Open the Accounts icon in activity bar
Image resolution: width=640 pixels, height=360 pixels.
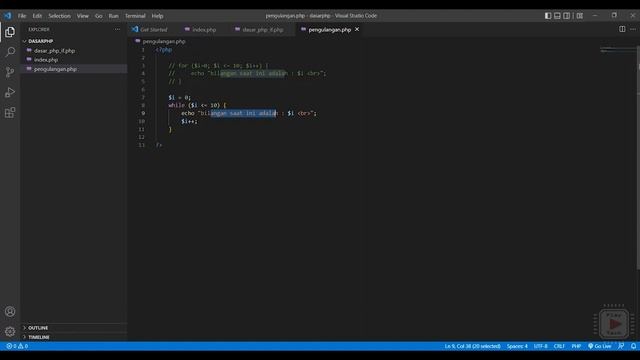pyautogui.click(x=10, y=312)
